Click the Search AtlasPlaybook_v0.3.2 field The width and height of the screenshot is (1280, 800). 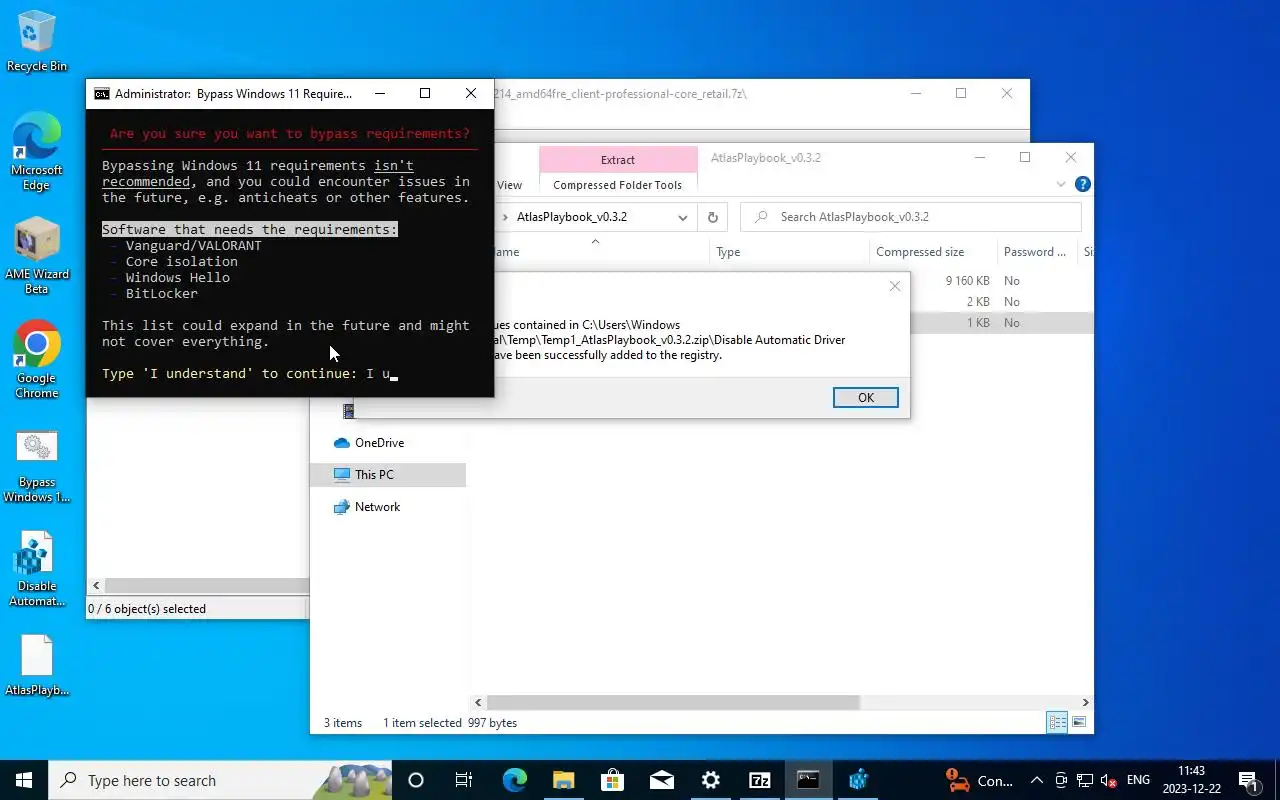[911, 217]
